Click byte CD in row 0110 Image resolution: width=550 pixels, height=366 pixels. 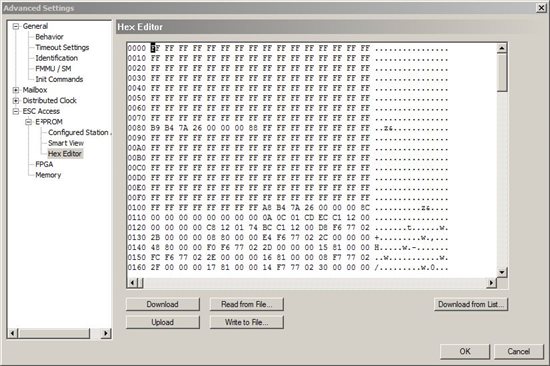(309, 218)
